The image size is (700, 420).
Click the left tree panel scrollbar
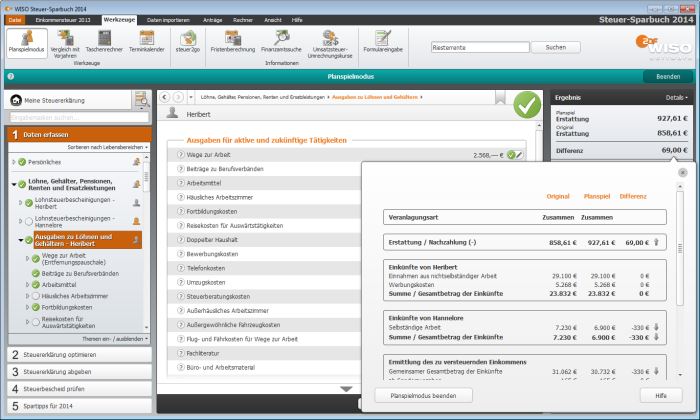[146, 176]
